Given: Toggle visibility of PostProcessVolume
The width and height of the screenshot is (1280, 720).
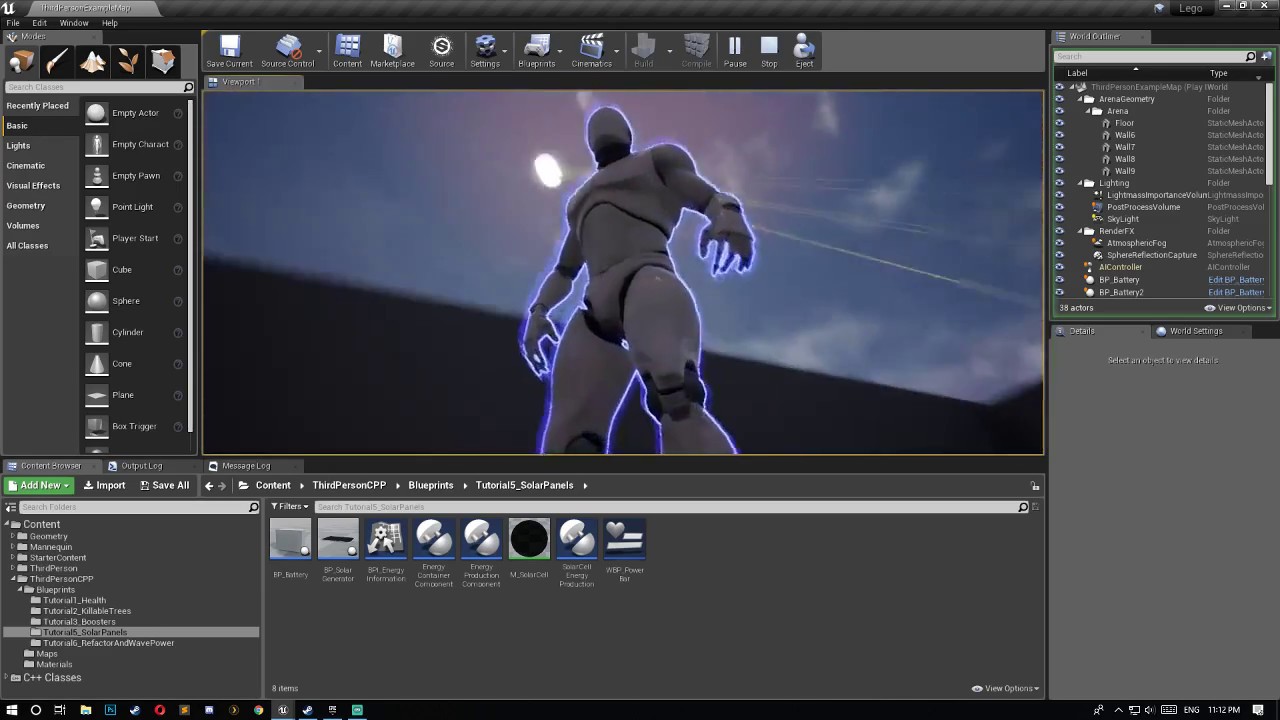Looking at the screenshot, I should pyautogui.click(x=1060, y=207).
